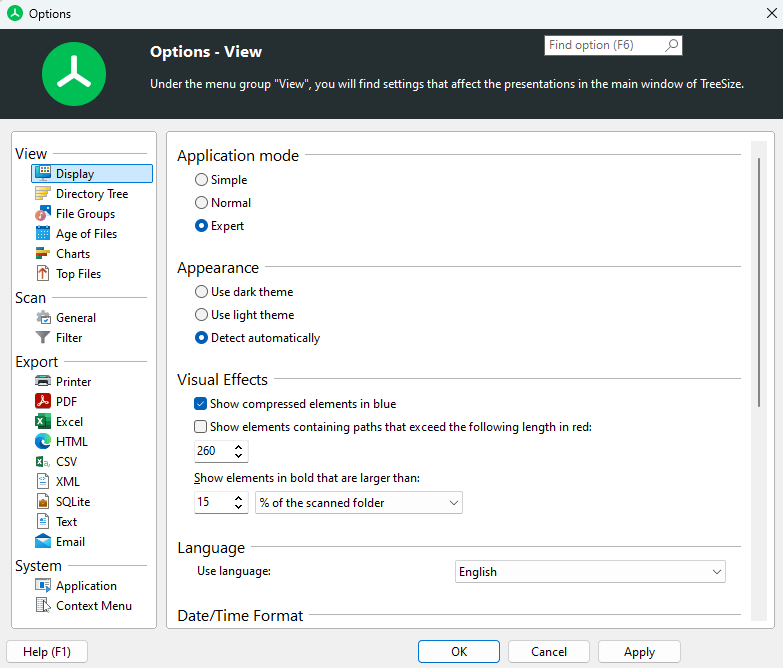
Task: Click the Filter funnel icon
Action: point(43,337)
